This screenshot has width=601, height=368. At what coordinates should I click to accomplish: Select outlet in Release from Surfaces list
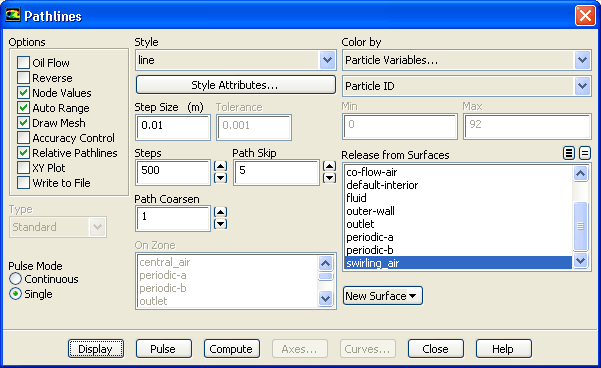tap(458, 224)
